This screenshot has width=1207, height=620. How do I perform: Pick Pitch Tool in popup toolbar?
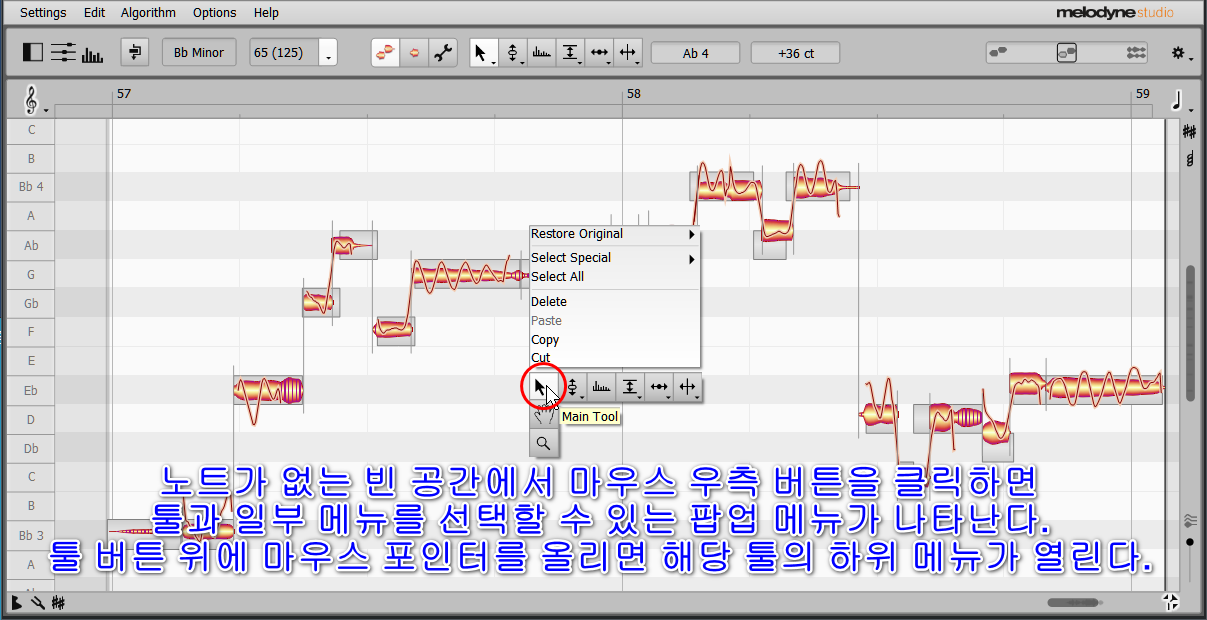573,387
